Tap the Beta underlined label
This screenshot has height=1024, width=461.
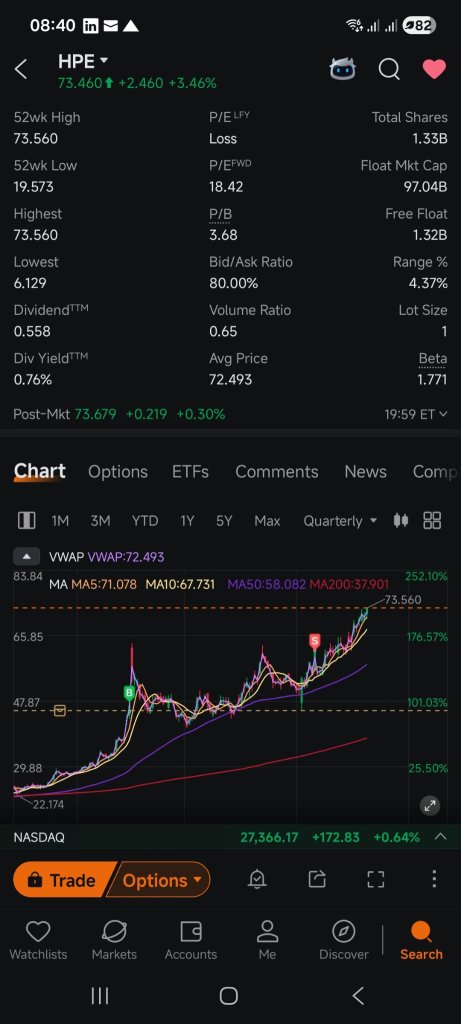point(433,359)
